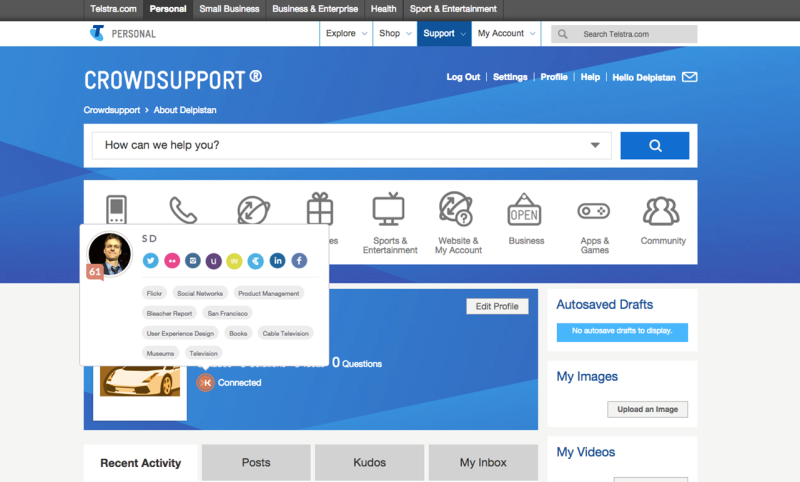Select the mobile phone category icon
The image size is (800, 482).
116,209
